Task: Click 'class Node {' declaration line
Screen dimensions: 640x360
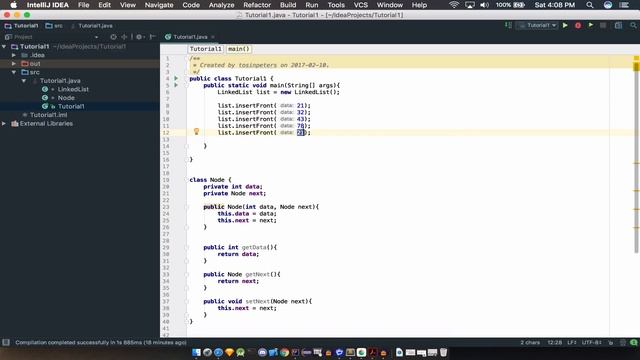Action: [210, 180]
